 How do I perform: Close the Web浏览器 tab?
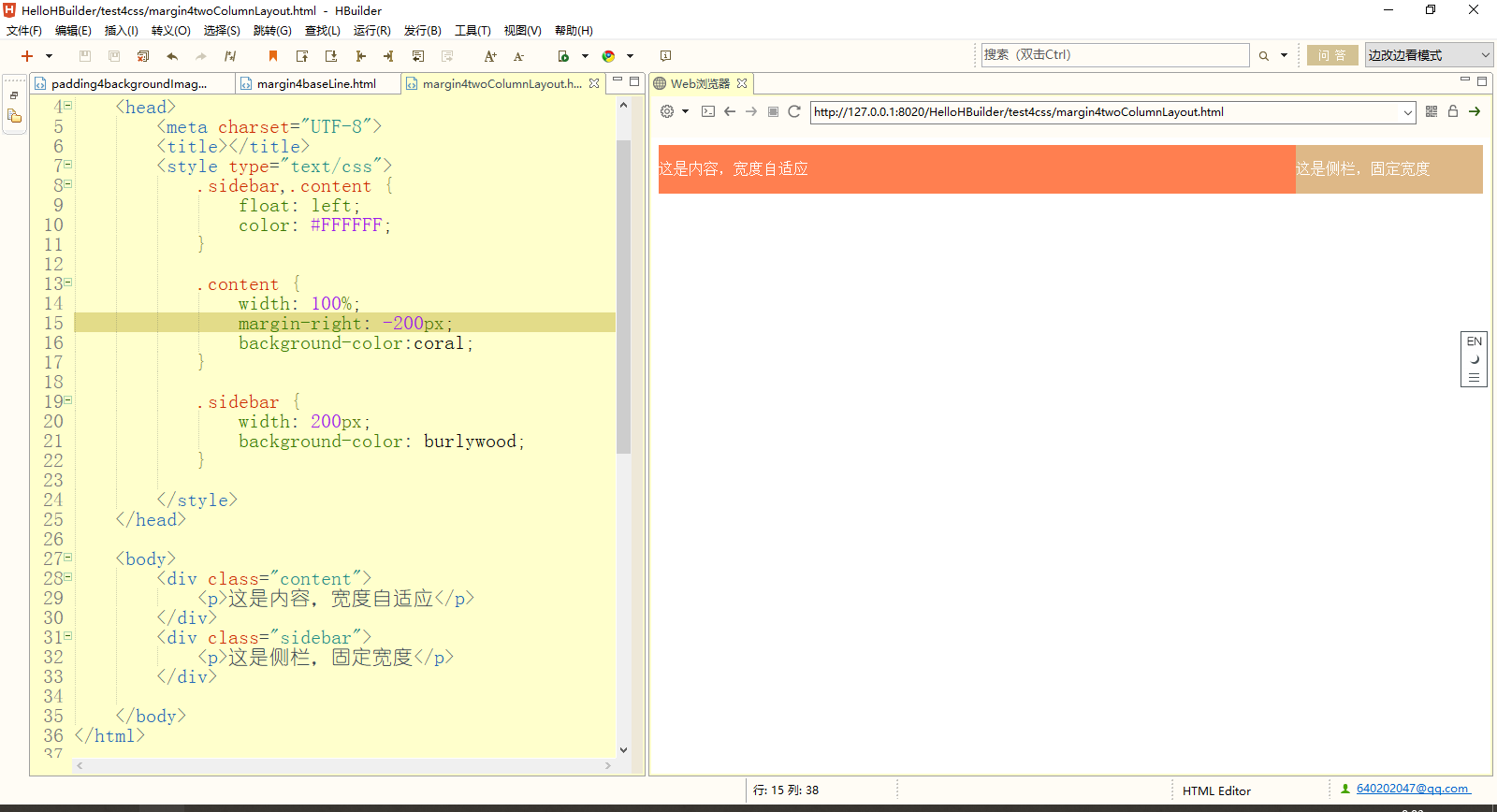coord(742,83)
